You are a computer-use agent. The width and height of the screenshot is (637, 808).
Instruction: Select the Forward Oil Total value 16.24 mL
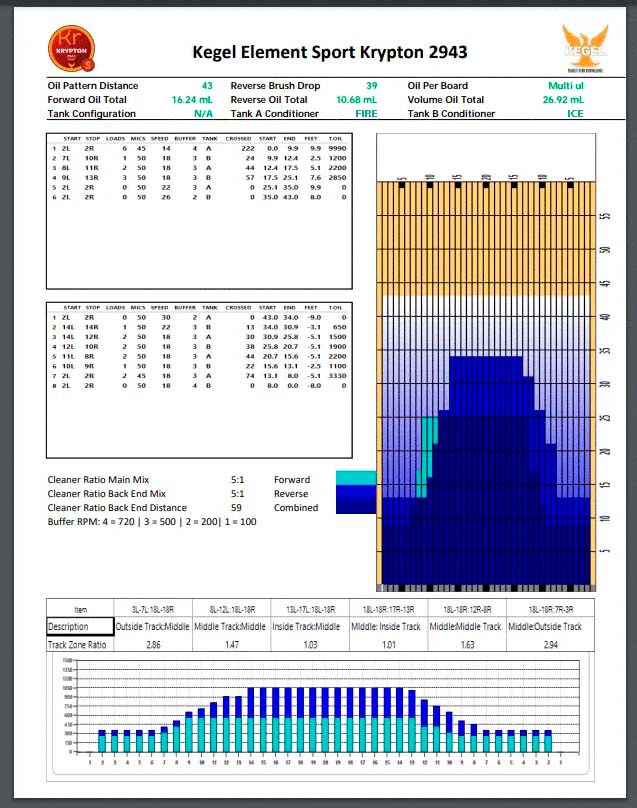click(192, 99)
